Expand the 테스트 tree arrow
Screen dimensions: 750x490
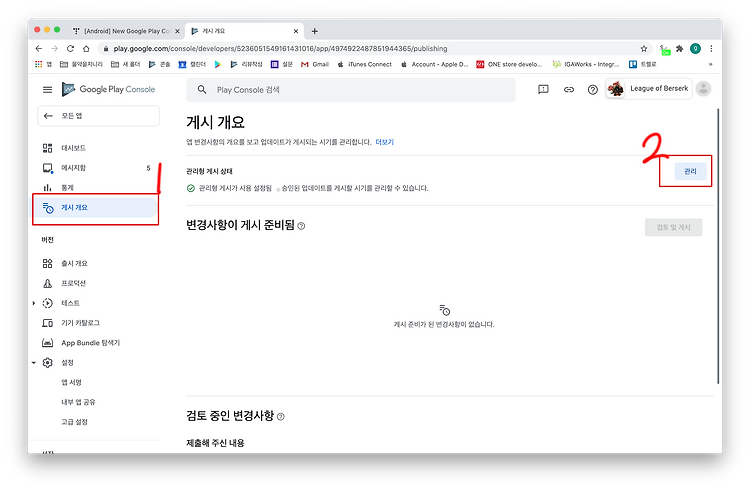tap(33, 303)
